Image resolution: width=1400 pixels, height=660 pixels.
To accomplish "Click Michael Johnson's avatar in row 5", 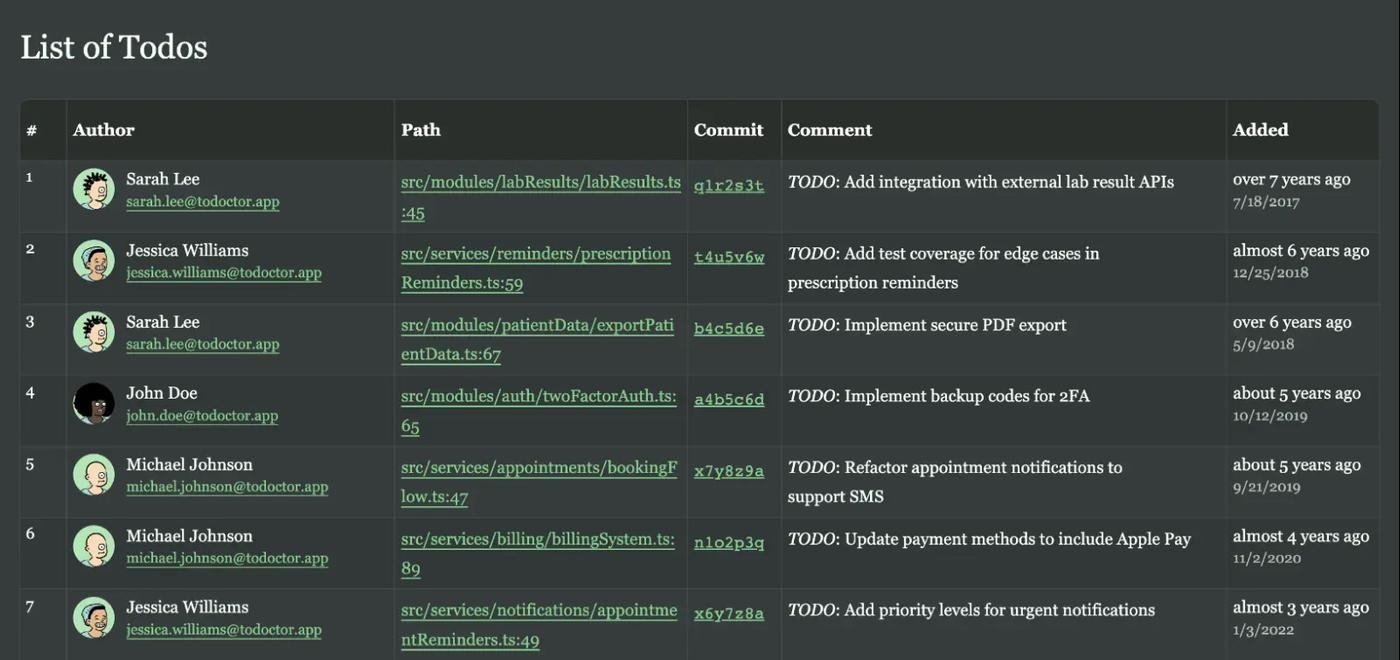I will pyautogui.click(x=94, y=475).
